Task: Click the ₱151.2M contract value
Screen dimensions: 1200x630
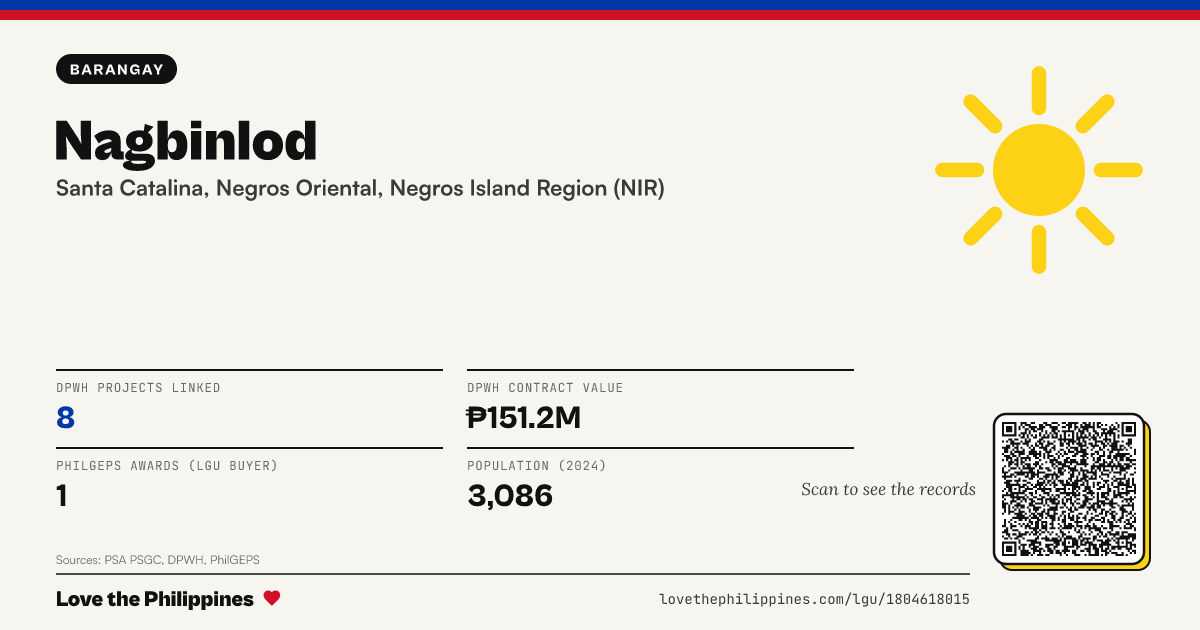Action: click(x=524, y=417)
